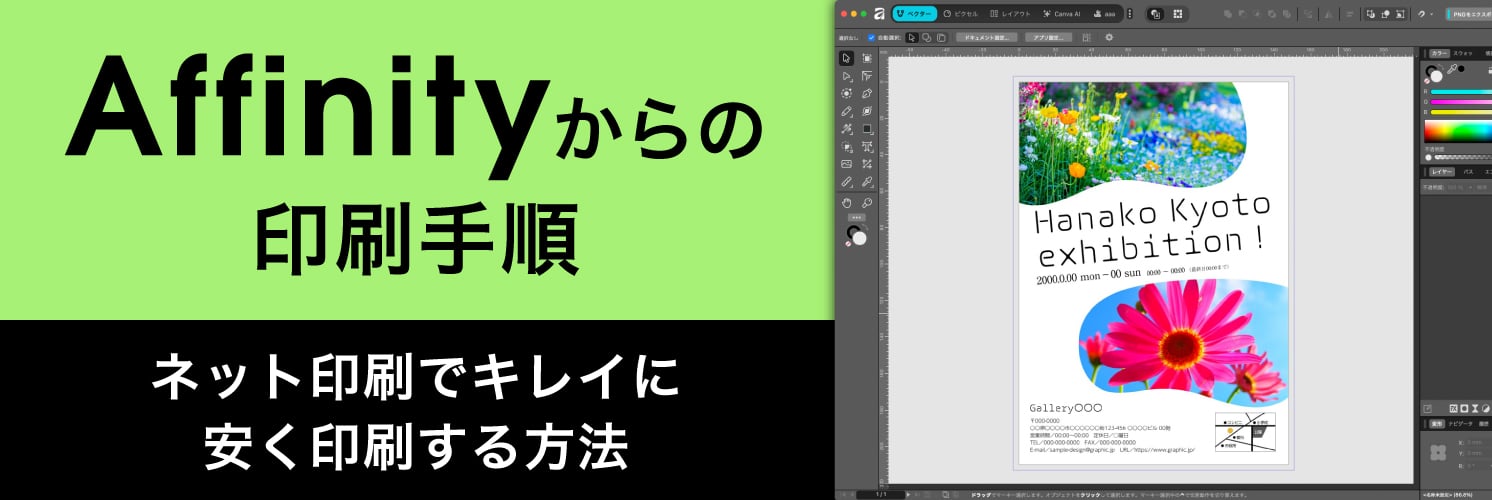This screenshot has height=500, width=1492.
Task: Select the Pencil tool
Action: 847,111
